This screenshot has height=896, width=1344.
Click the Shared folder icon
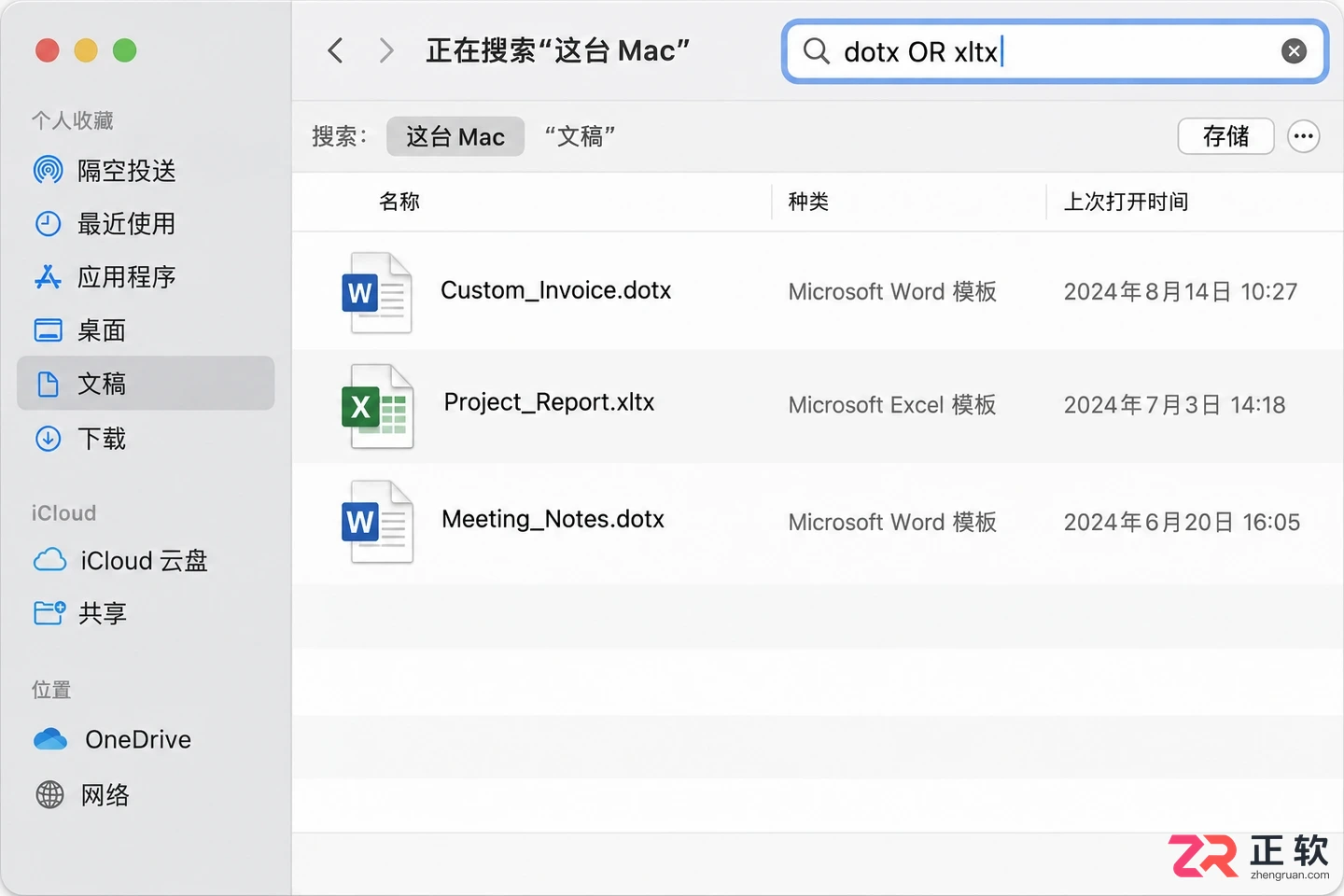49,612
